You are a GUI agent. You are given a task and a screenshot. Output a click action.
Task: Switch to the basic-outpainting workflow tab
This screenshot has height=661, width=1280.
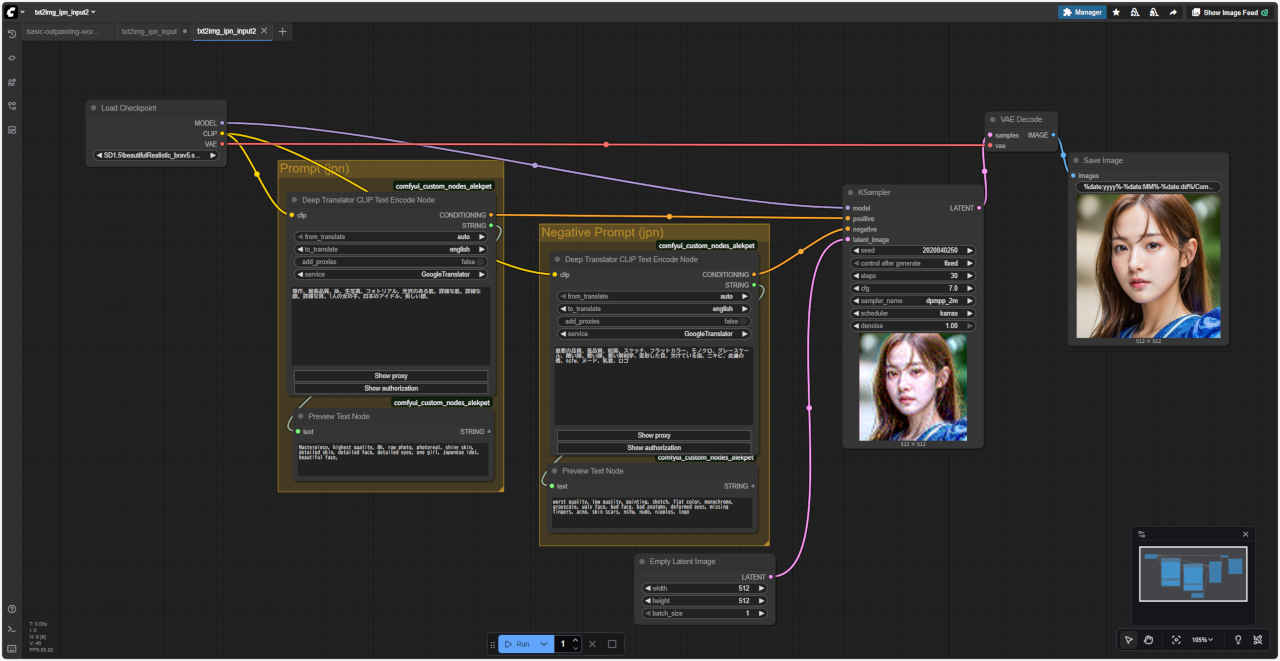click(x=62, y=31)
